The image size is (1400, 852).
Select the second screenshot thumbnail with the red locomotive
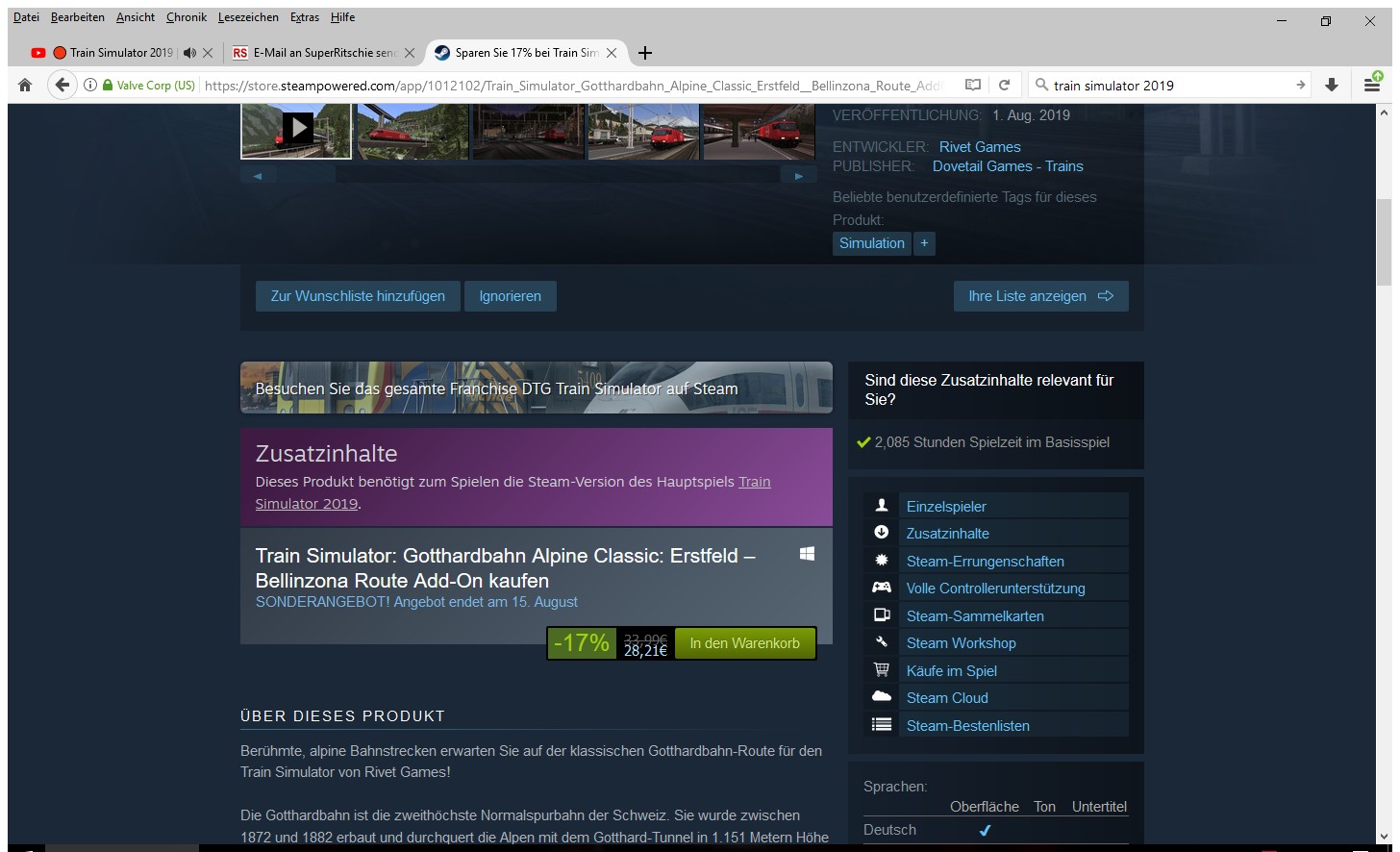coord(412,131)
